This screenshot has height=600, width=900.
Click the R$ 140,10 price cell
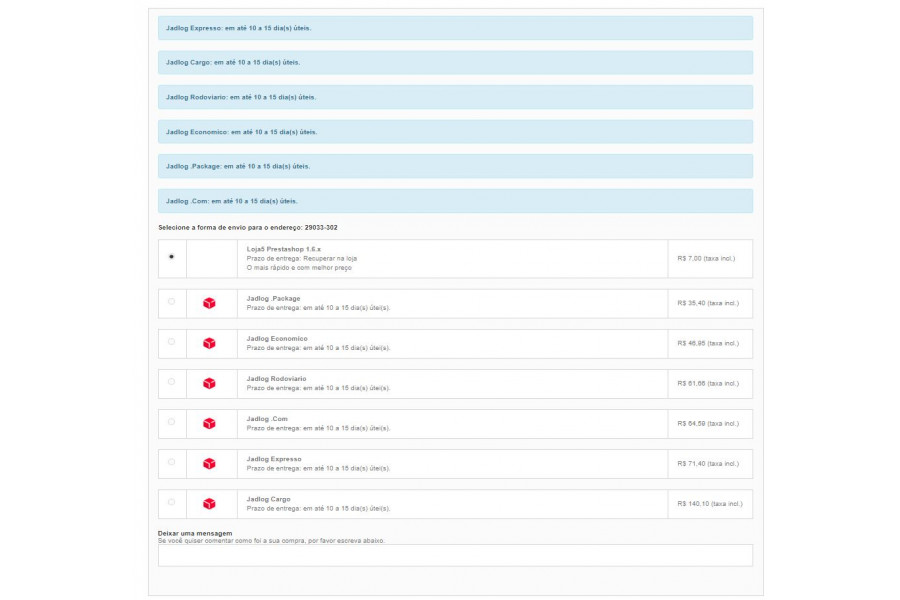point(710,504)
